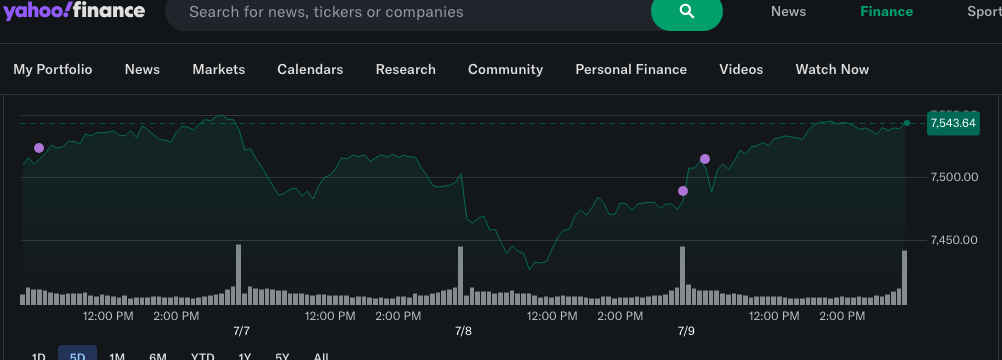Click the tall volume bar at 7/8

[461, 276]
